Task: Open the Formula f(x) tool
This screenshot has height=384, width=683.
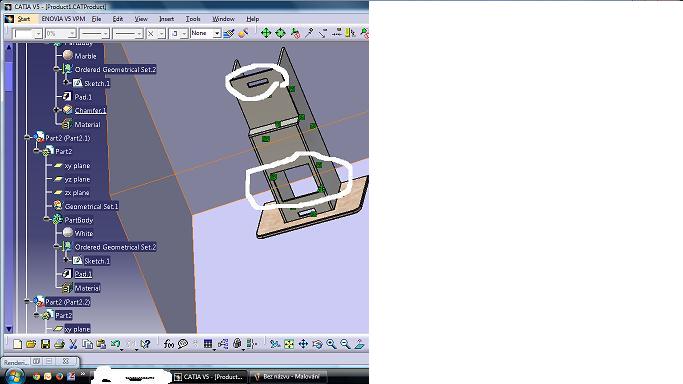Action: (x=169, y=344)
